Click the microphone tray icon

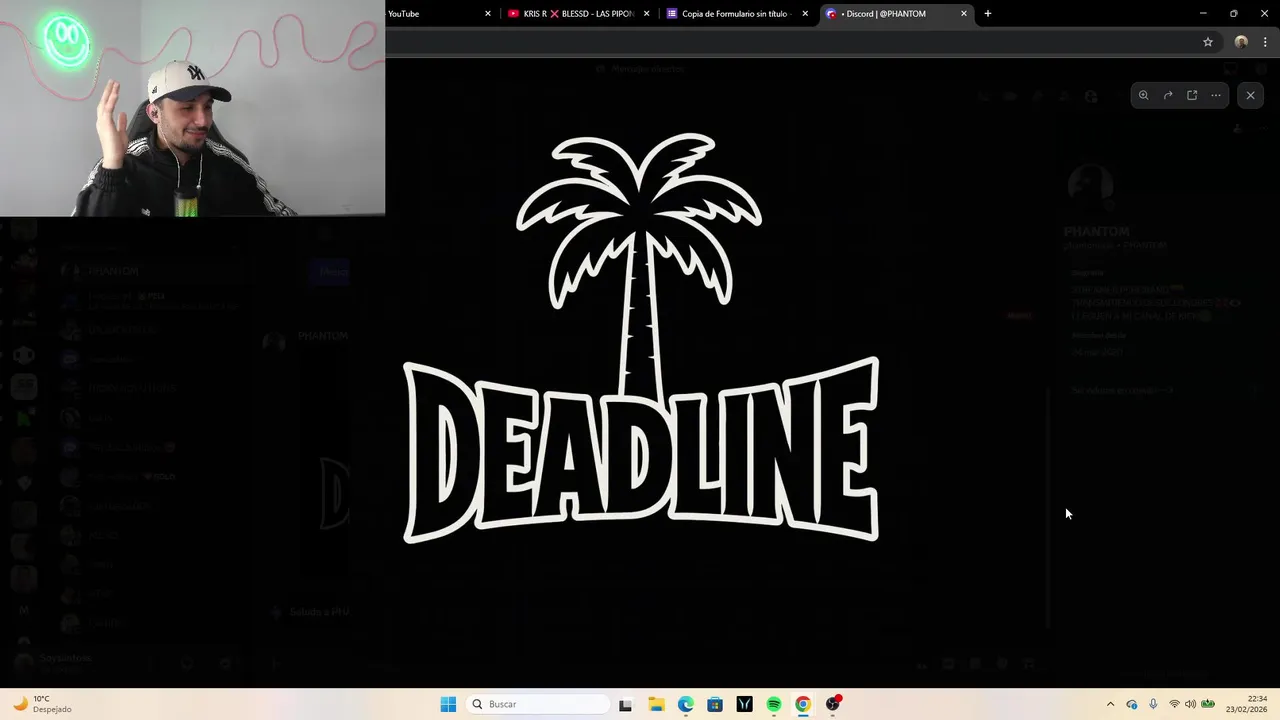(x=1153, y=704)
